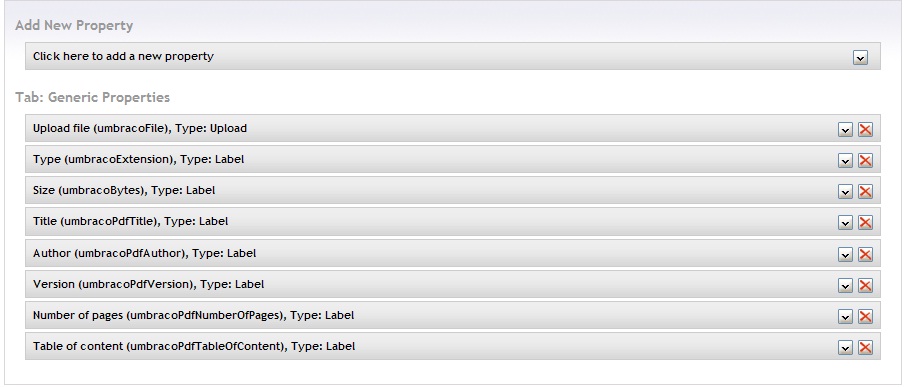Open the Table of content property row
Image resolution: width=905 pixels, height=387 pixels.
(452, 346)
